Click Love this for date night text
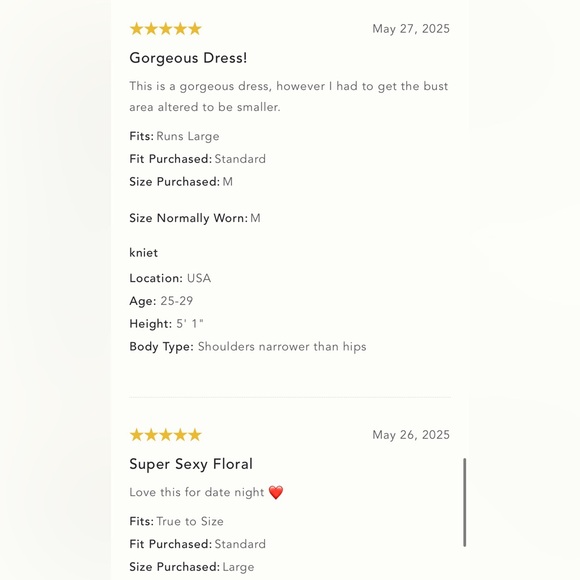This screenshot has width=580, height=580. coord(196,492)
